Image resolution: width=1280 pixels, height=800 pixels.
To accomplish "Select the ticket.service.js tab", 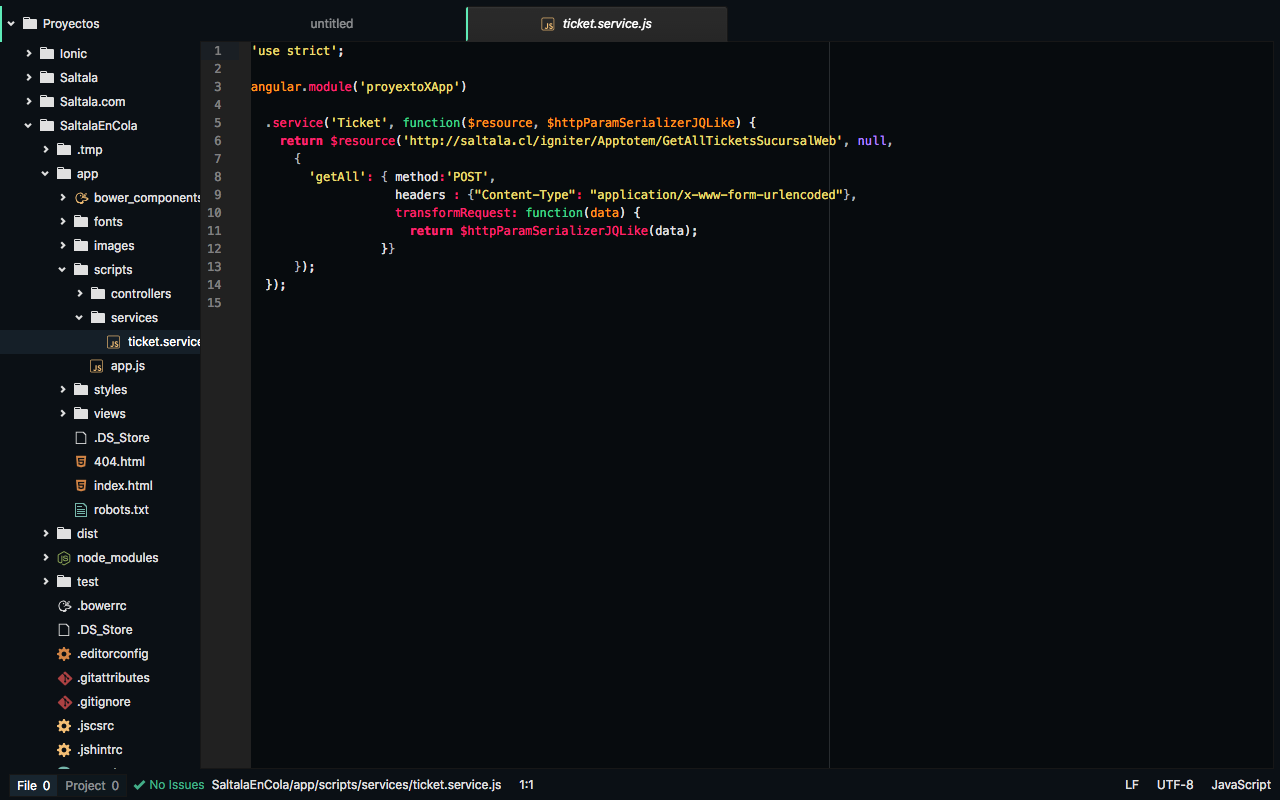I will click(x=597, y=24).
